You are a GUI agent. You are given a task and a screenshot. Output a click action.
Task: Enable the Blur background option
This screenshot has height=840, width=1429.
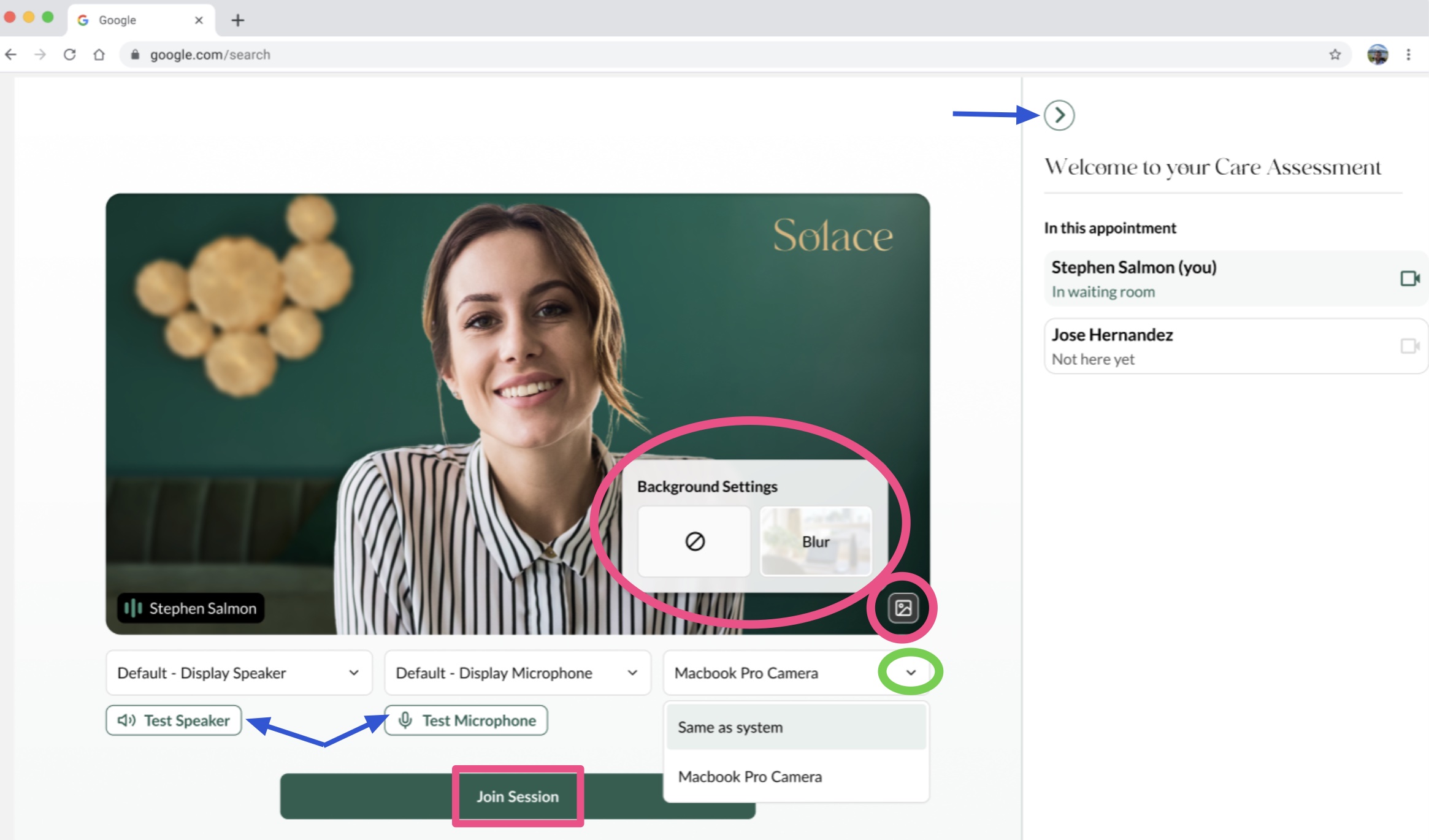(x=815, y=541)
